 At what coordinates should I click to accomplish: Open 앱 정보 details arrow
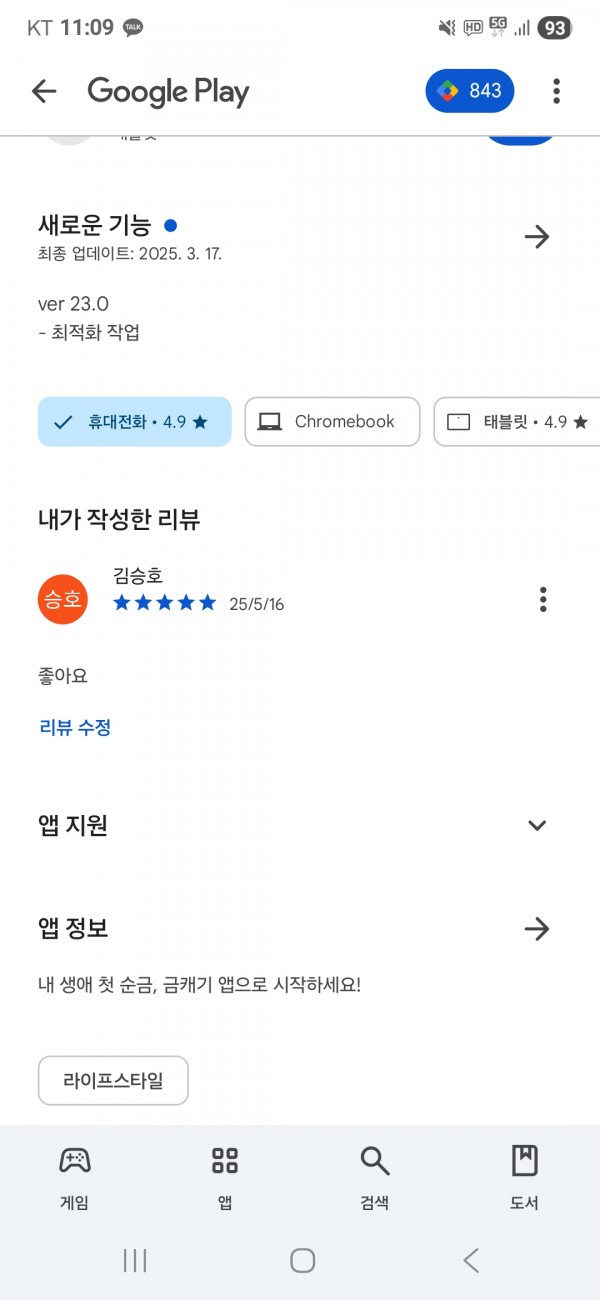pos(537,929)
